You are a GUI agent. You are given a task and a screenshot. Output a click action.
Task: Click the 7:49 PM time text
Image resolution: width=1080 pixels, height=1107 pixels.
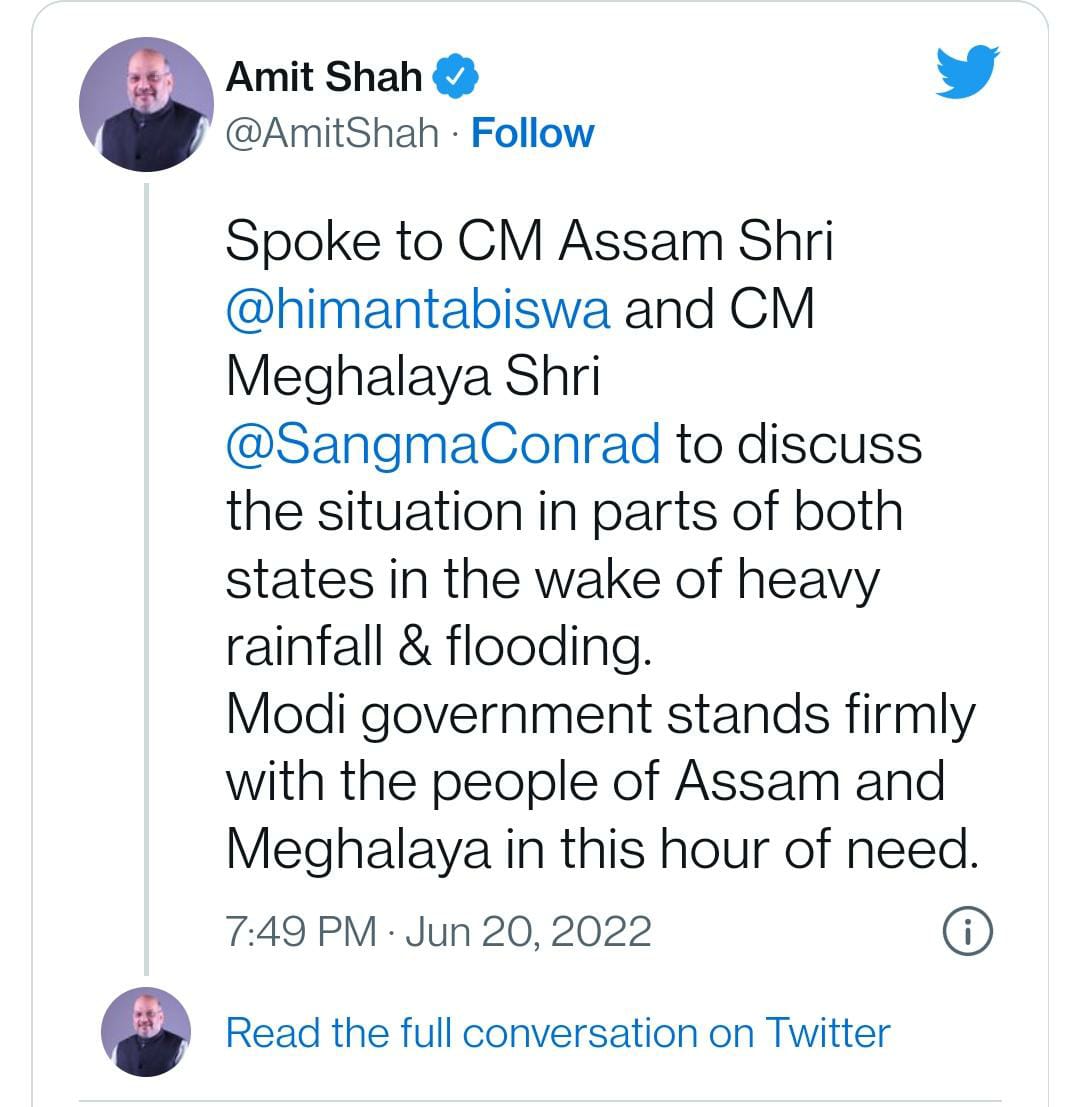click(301, 932)
